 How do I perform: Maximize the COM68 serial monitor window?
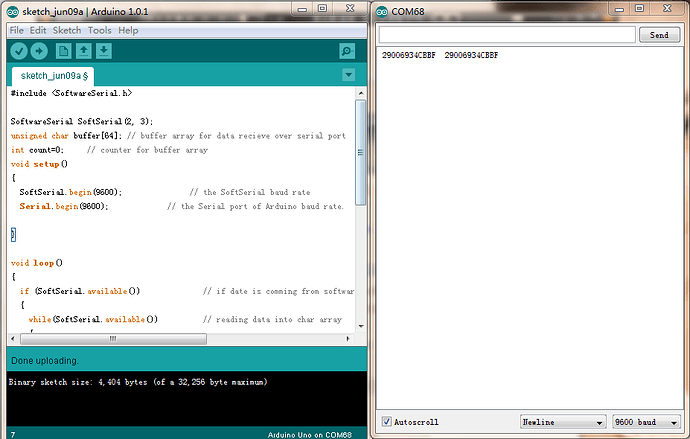[x=639, y=8]
